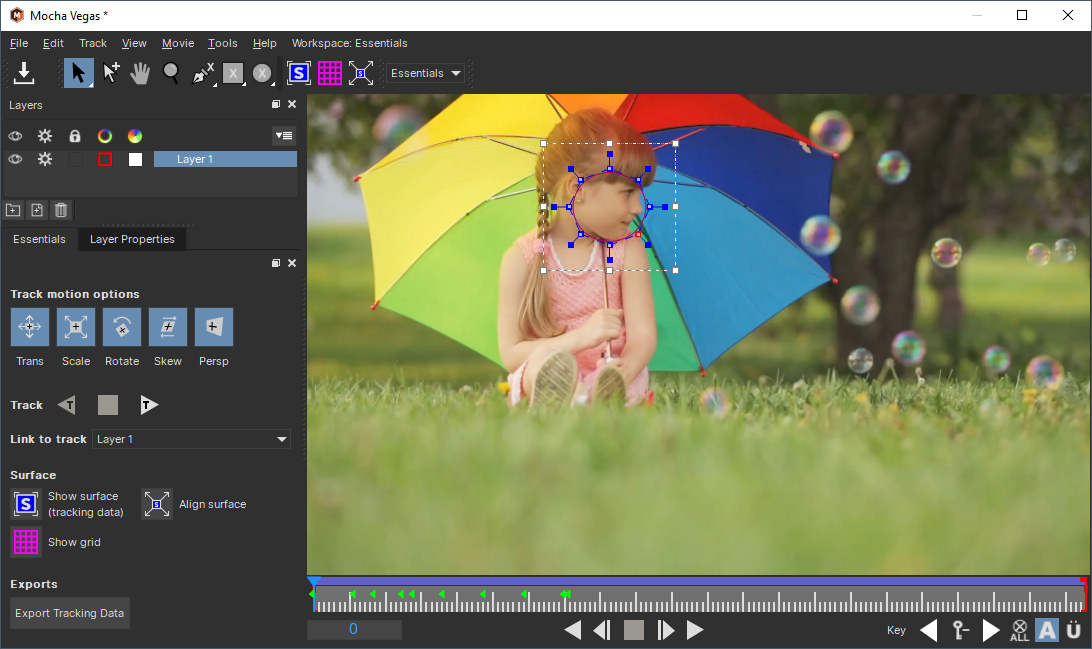
Task: Select the Add Point cursor tool
Action: click(110, 73)
